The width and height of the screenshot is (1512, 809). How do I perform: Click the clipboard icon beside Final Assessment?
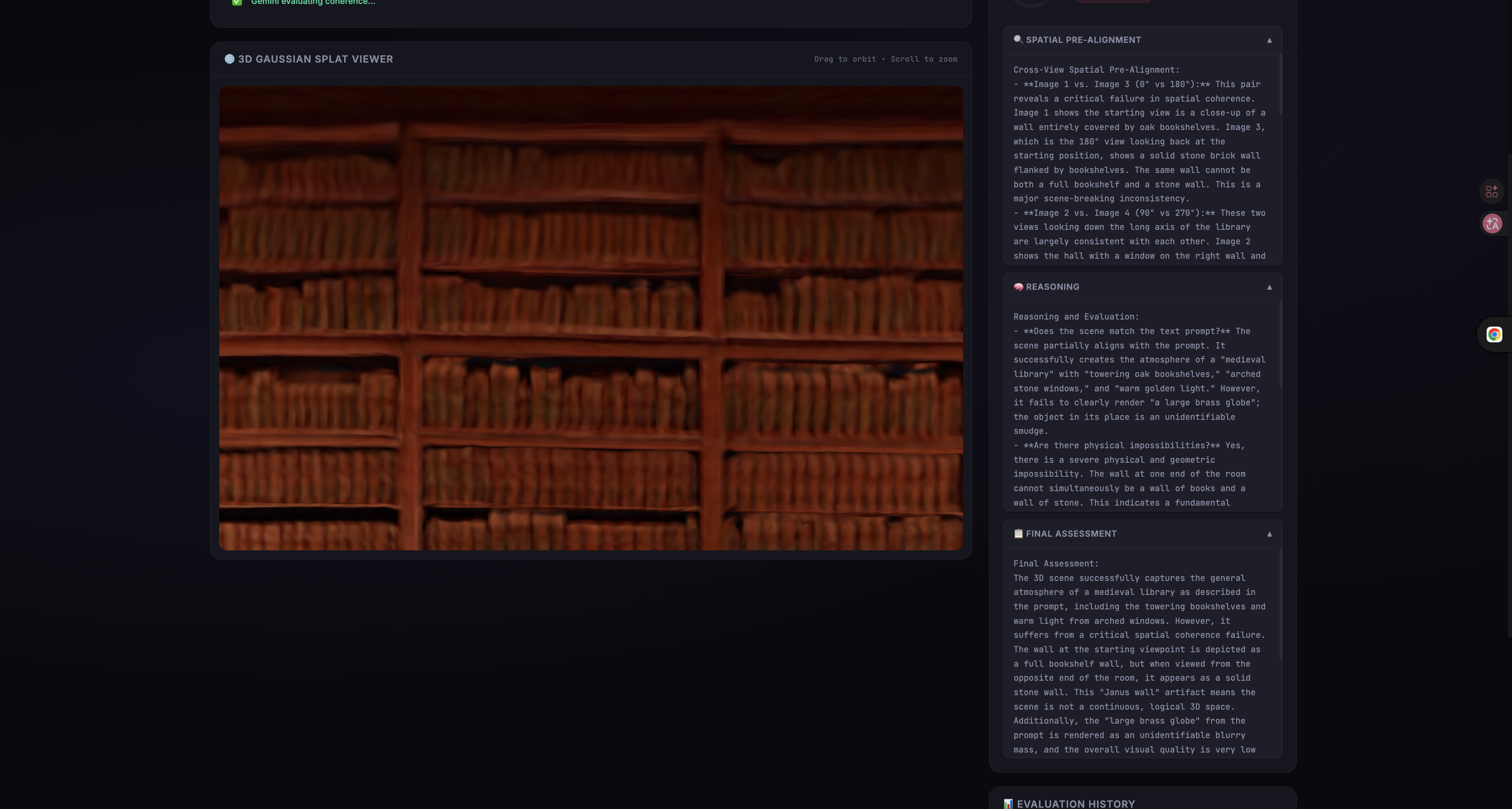tap(1018, 533)
